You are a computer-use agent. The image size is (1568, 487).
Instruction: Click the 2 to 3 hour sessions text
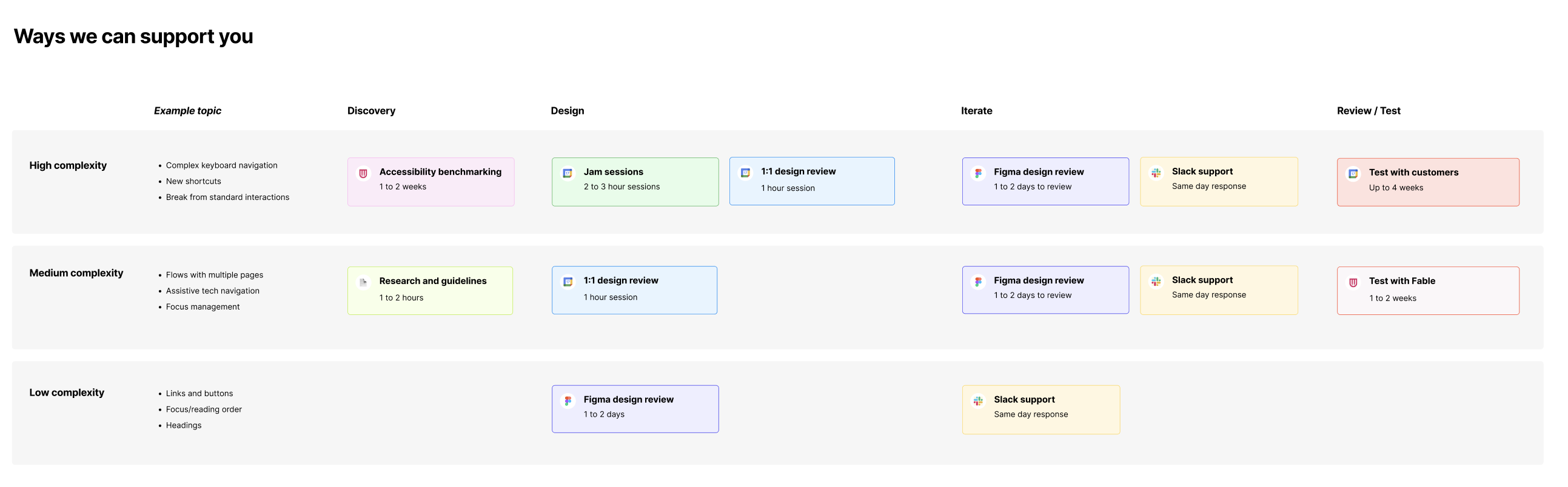[622, 187]
